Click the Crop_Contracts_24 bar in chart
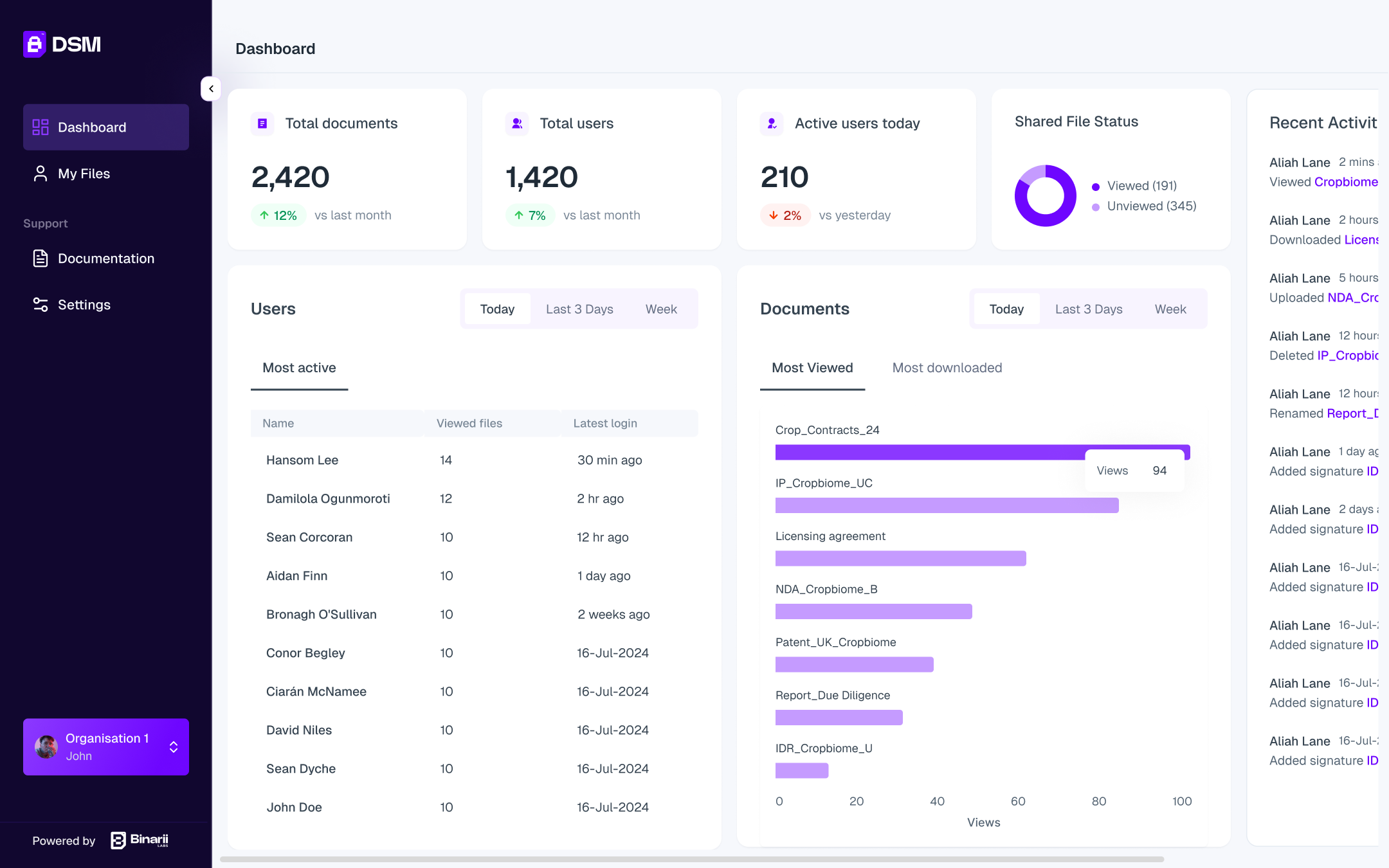 pos(926,453)
